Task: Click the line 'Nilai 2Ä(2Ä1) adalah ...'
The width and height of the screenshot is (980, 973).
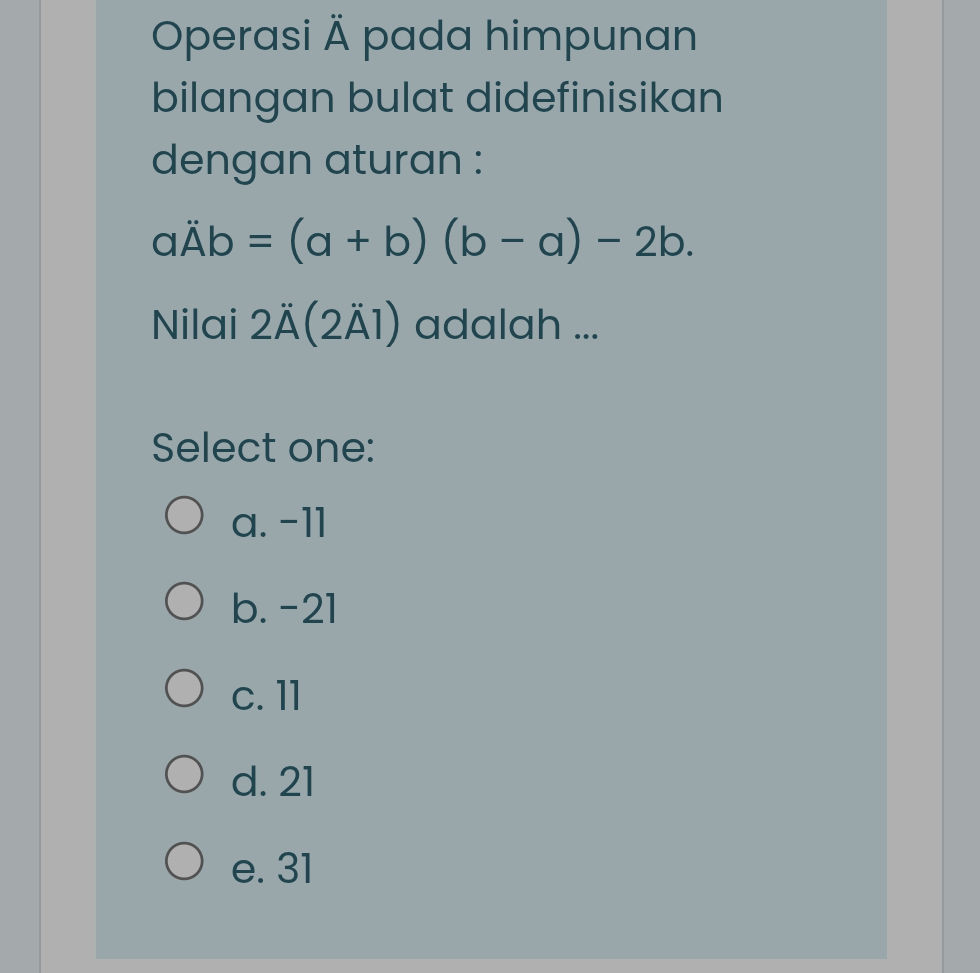Action: pyautogui.click(x=375, y=323)
